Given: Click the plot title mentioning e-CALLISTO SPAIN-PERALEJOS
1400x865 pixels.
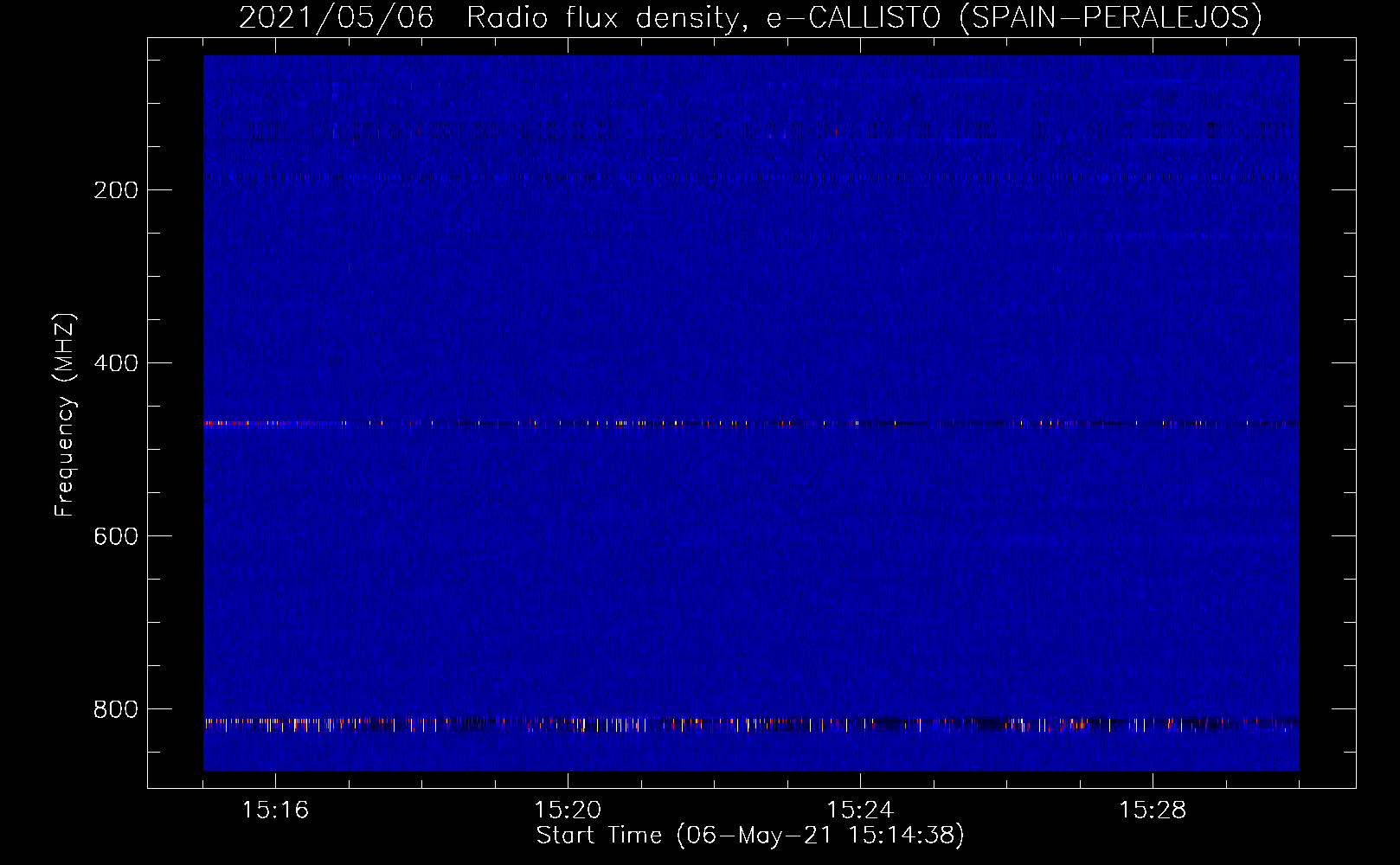Looking at the screenshot, I should click(x=750, y=17).
